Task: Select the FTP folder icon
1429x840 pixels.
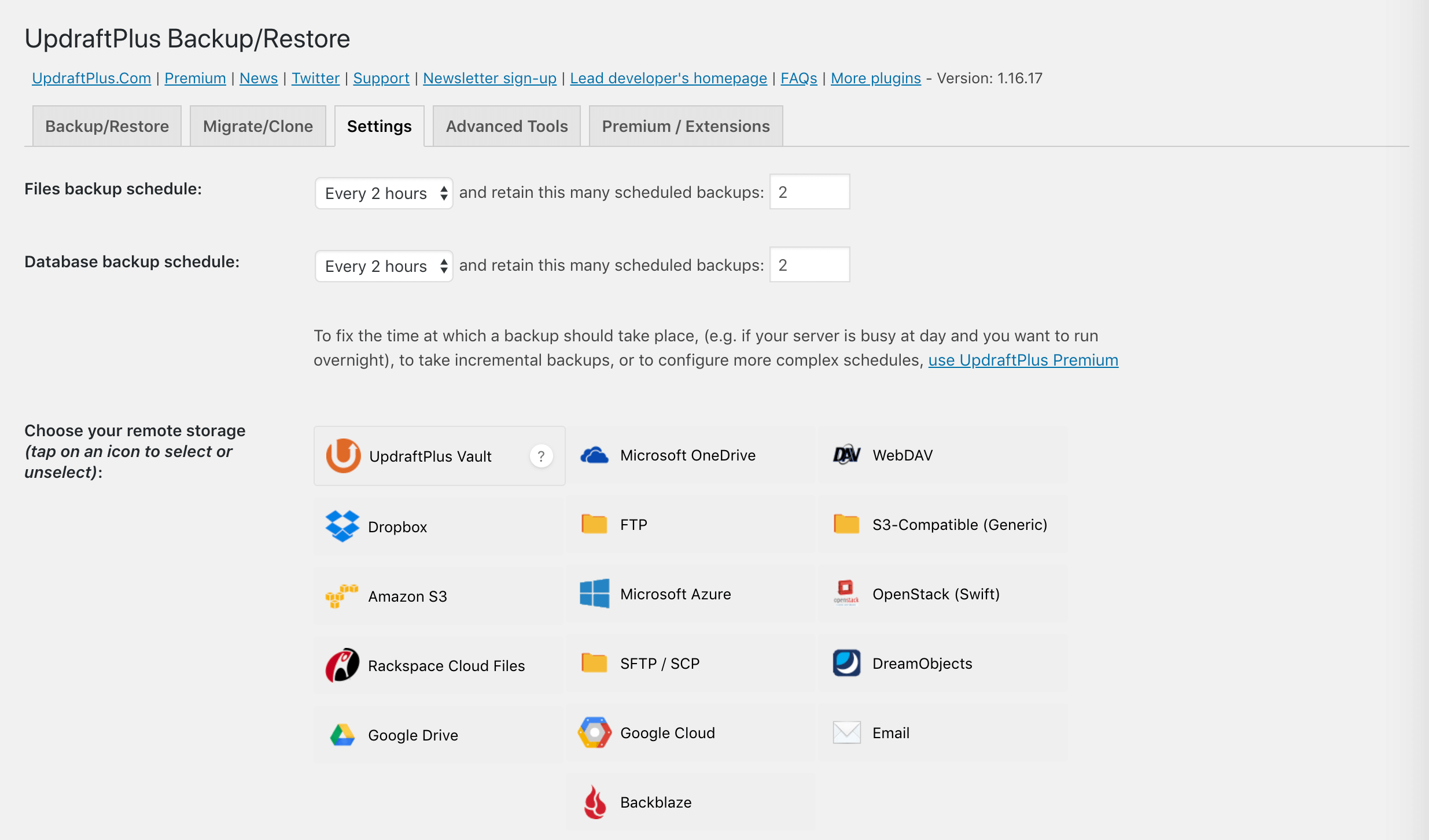Action: (594, 524)
